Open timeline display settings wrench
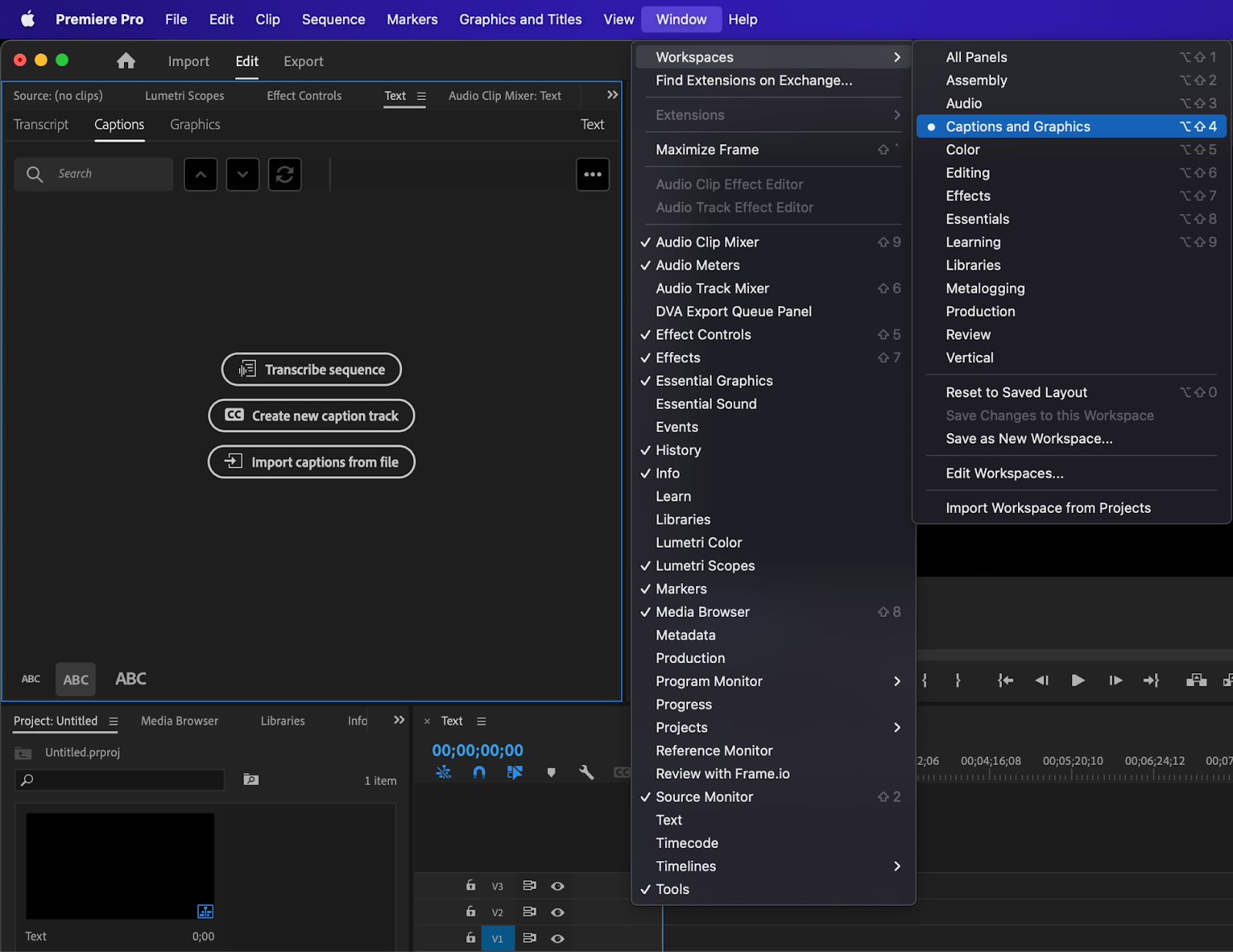Image resolution: width=1233 pixels, height=952 pixels. (x=586, y=772)
